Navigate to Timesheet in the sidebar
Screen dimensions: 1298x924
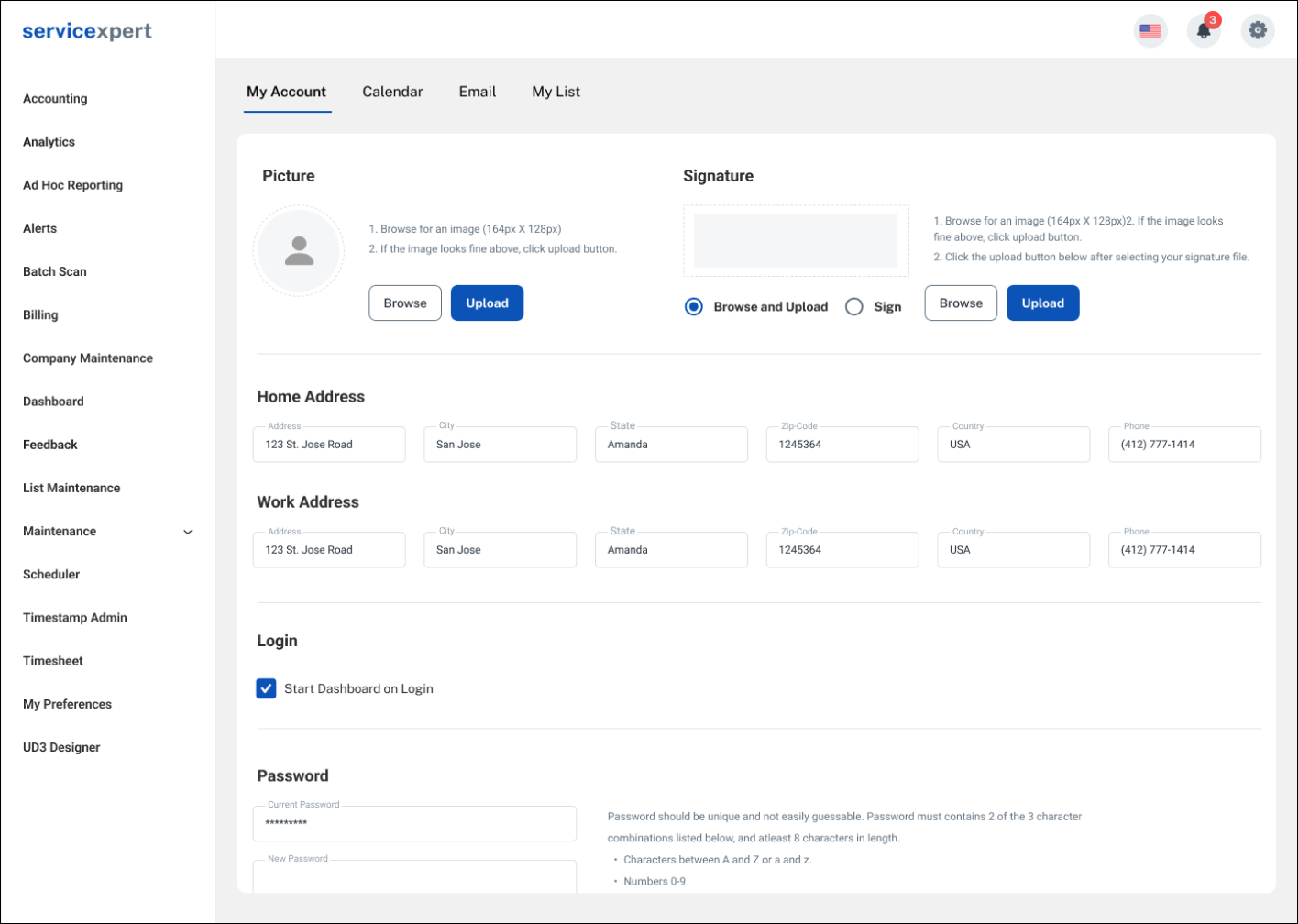pos(53,661)
